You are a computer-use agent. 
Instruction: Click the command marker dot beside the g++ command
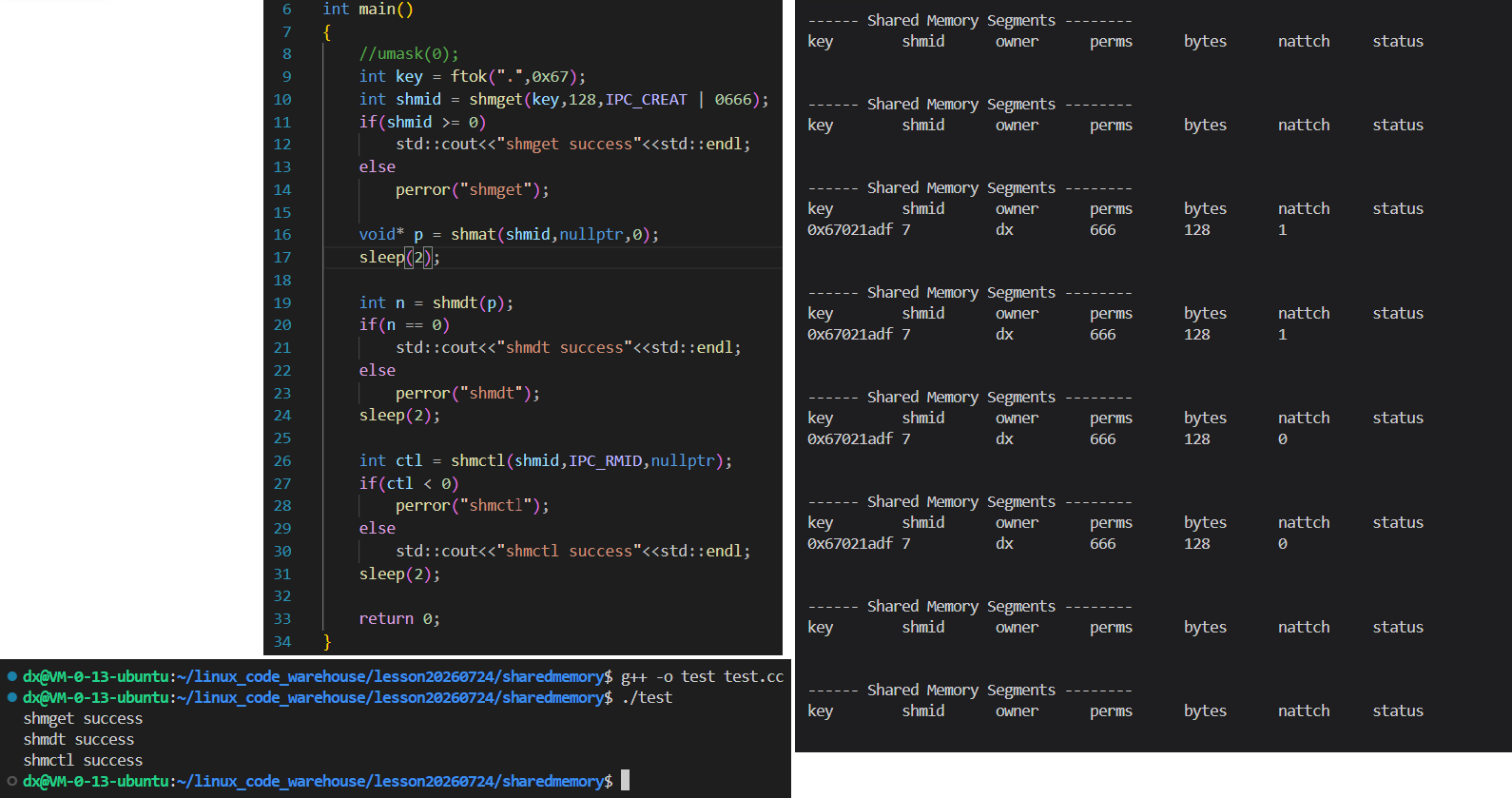[x=12, y=676]
